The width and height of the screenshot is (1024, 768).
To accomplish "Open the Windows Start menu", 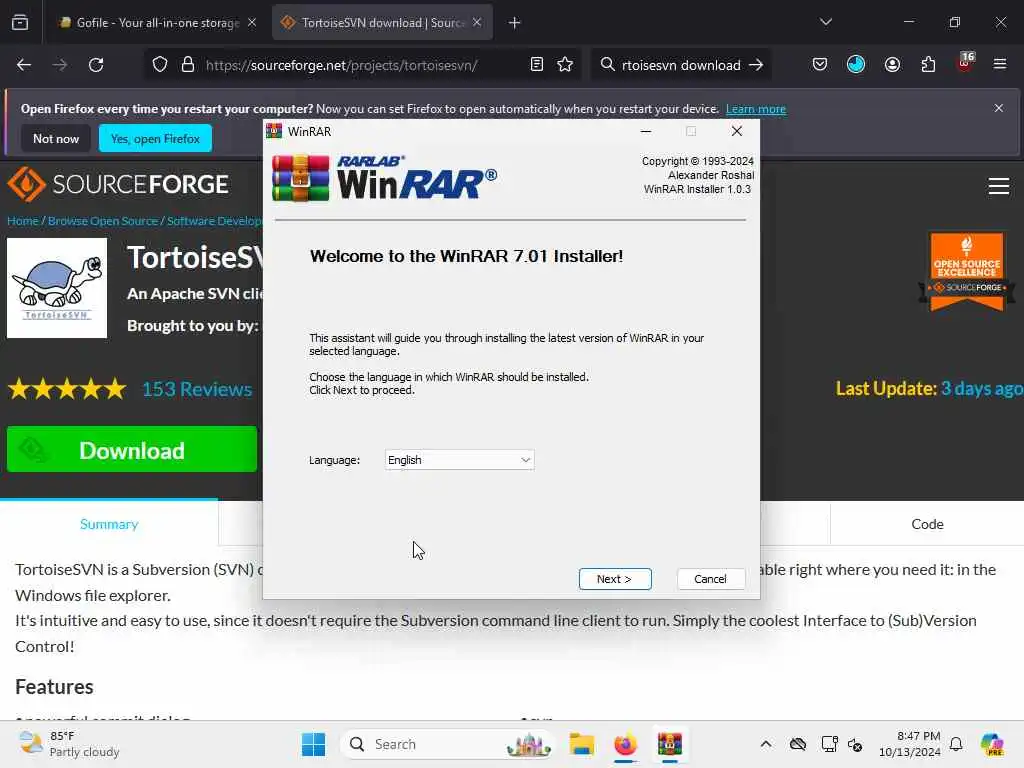I will point(313,744).
